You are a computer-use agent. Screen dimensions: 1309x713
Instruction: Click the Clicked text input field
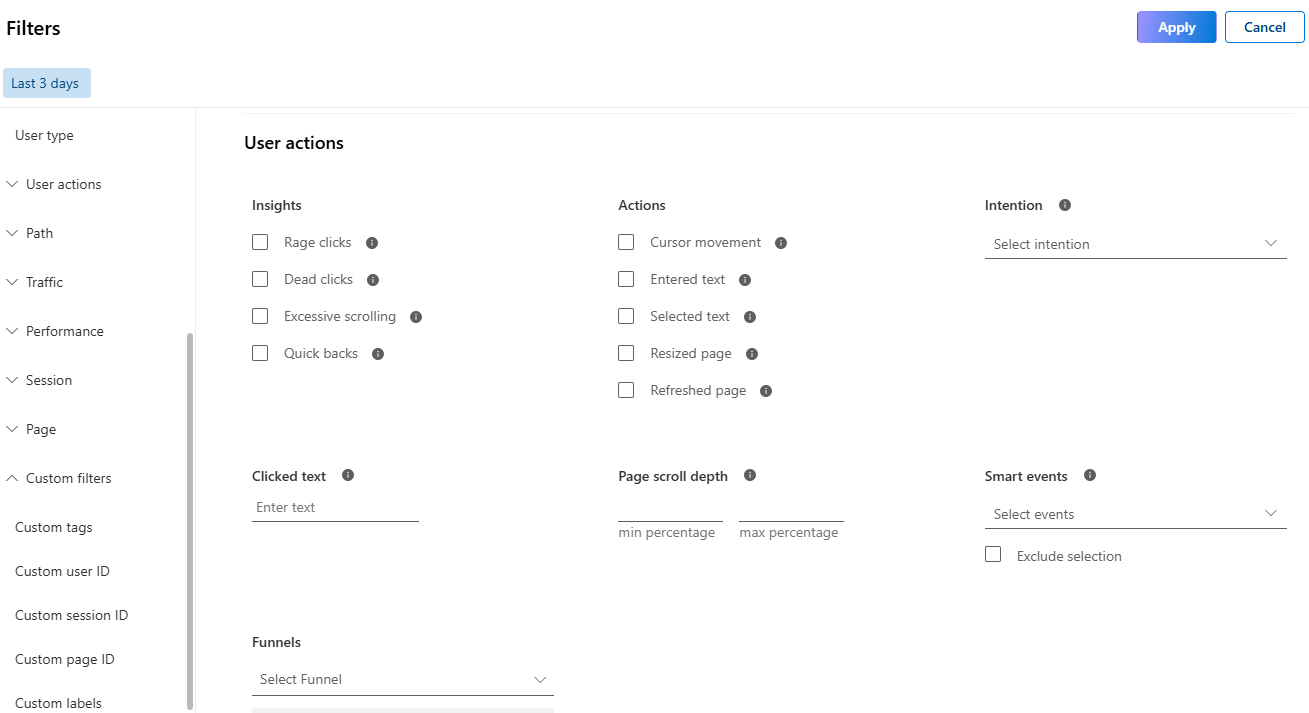[x=335, y=508]
